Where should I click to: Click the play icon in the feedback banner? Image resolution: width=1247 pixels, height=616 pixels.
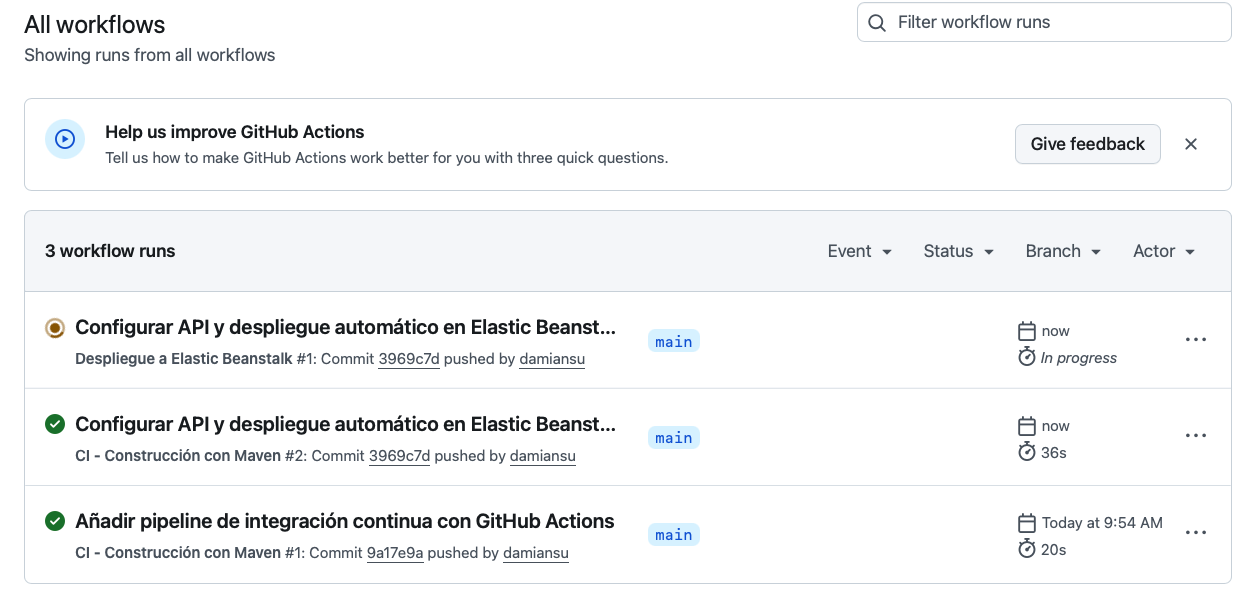[65, 139]
